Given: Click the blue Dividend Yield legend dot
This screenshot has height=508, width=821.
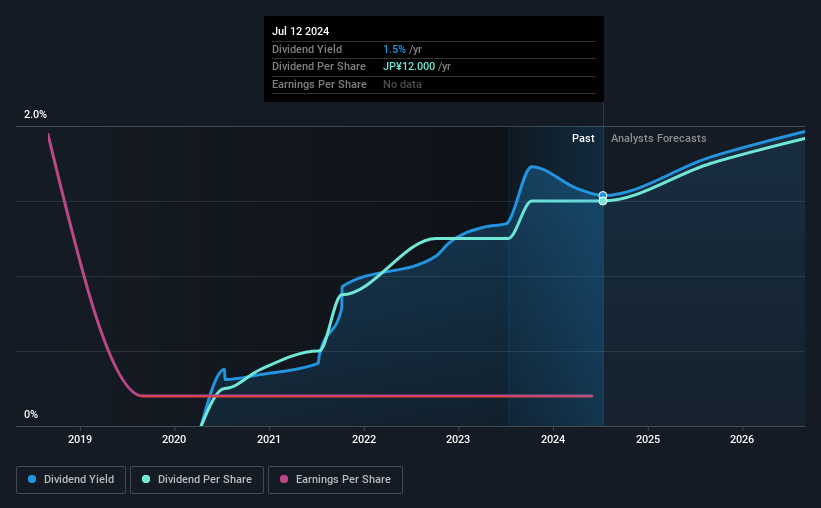Looking at the screenshot, I should 32,479.
